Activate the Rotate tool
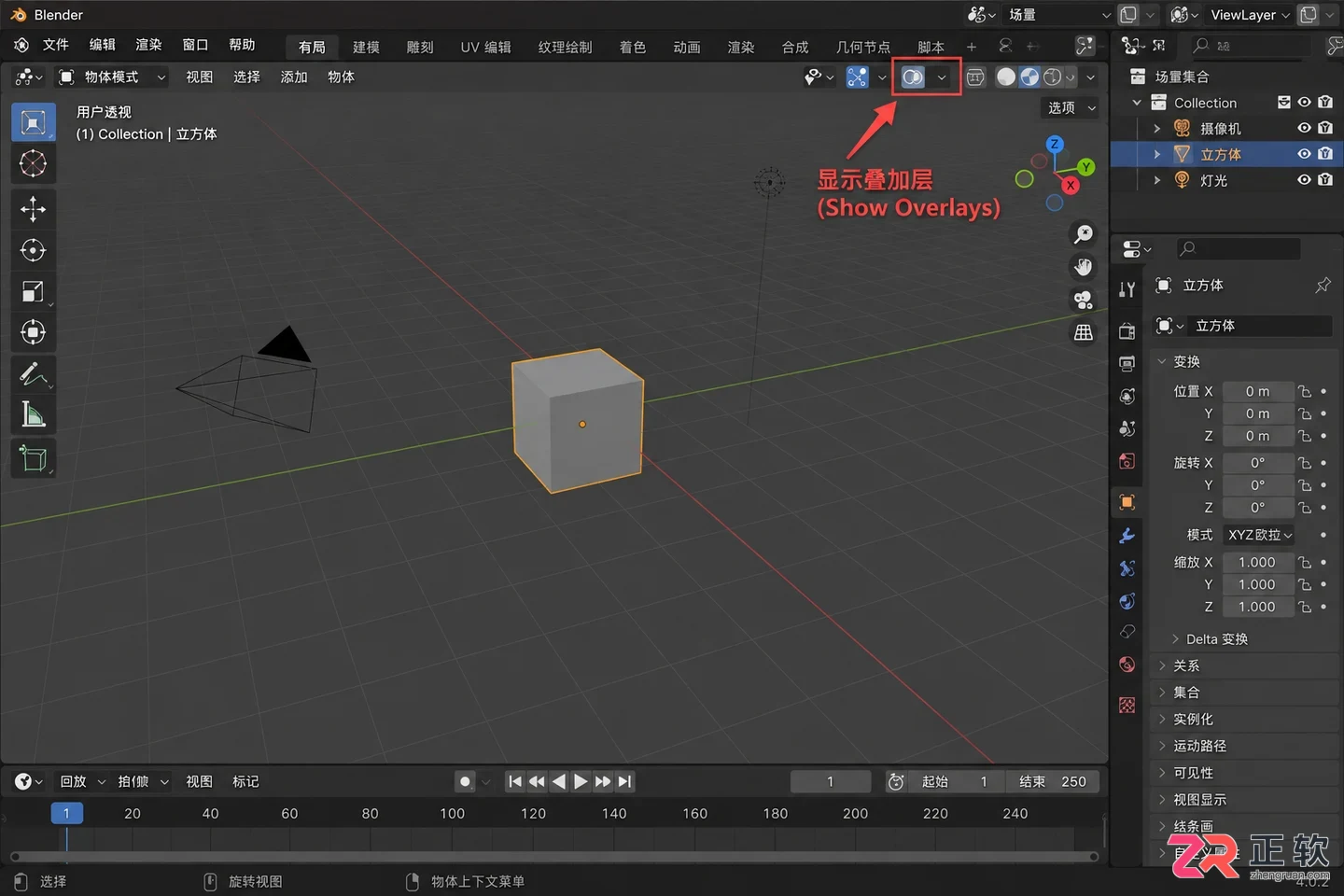 tap(33, 250)
